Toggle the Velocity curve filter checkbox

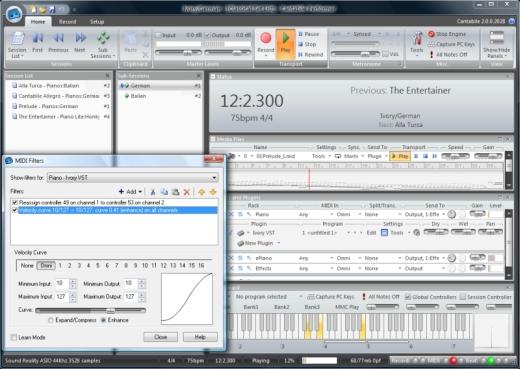[15, 210]
